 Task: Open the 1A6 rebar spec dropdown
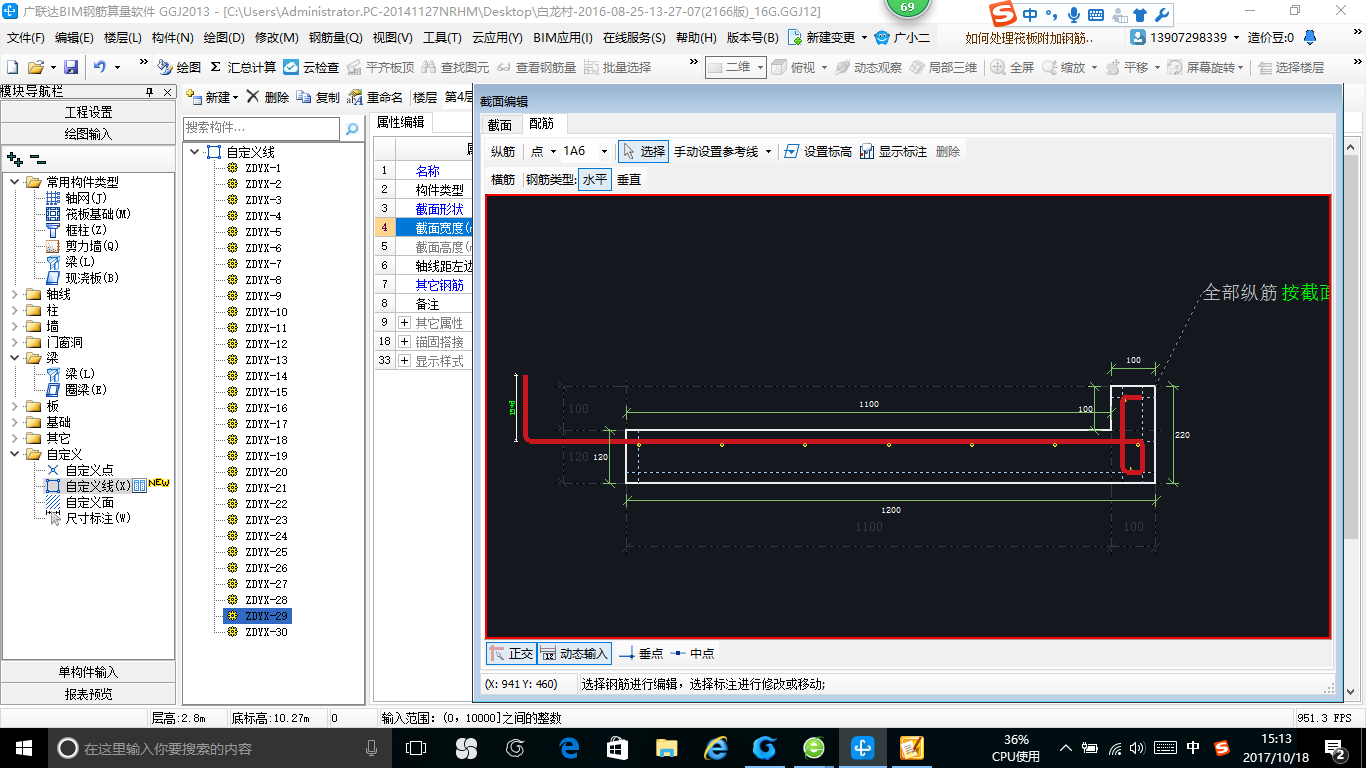604,151
